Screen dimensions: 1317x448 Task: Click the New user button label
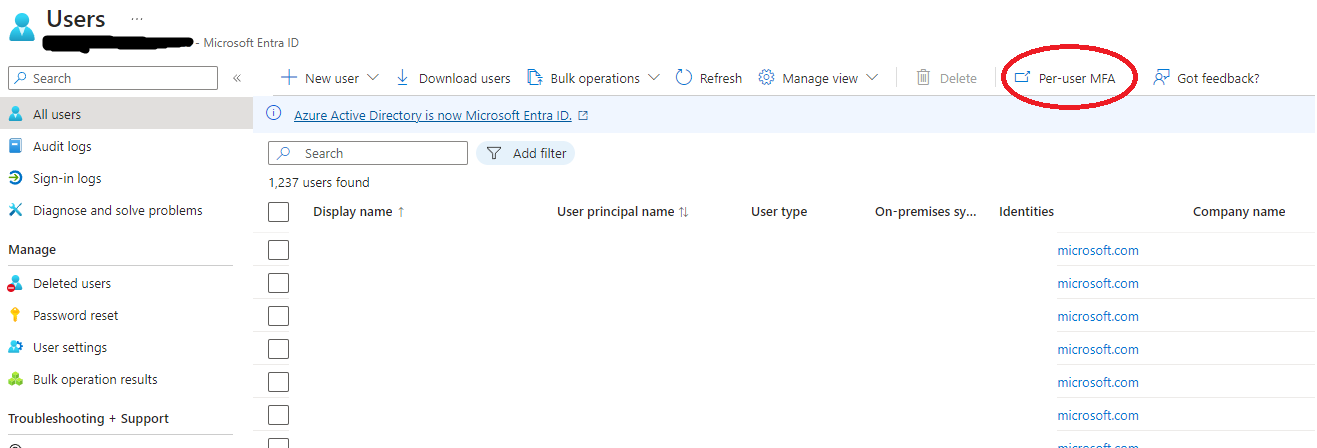coord(332,78)
